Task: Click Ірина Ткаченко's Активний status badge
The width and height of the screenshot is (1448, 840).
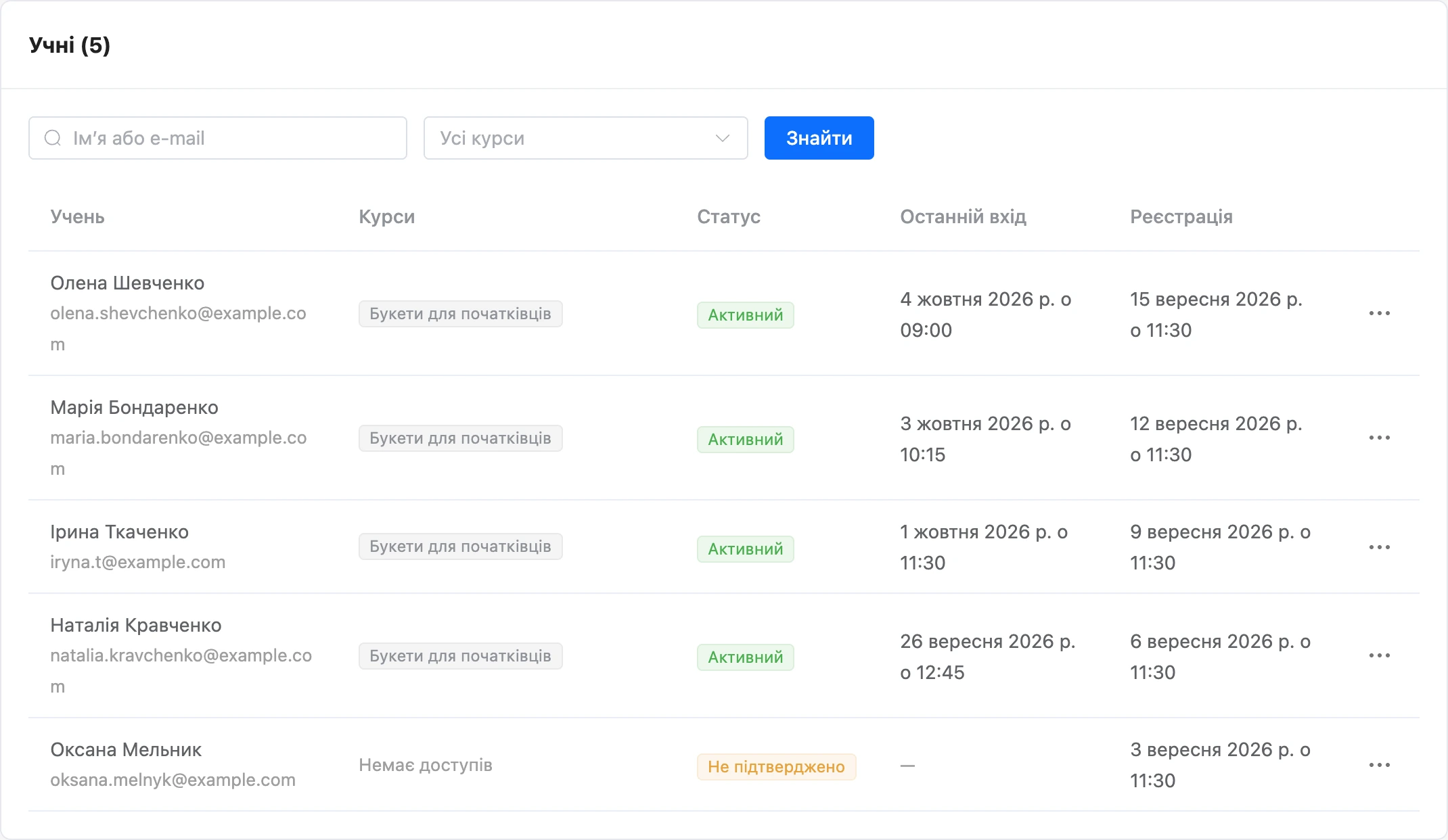Action: point(745,549)
